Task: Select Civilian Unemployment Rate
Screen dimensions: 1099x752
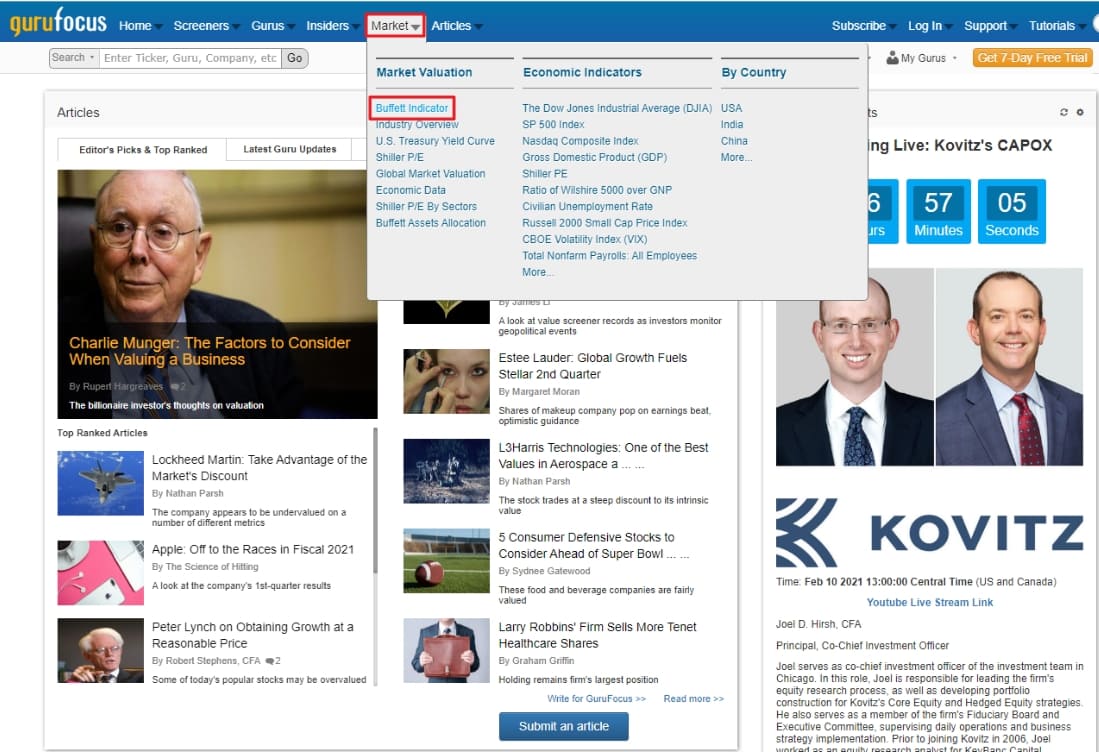Action: click(587, 206)
